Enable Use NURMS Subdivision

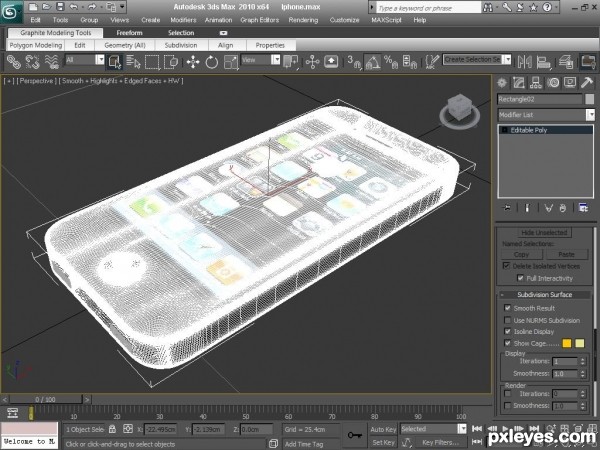tap(508, 320)
